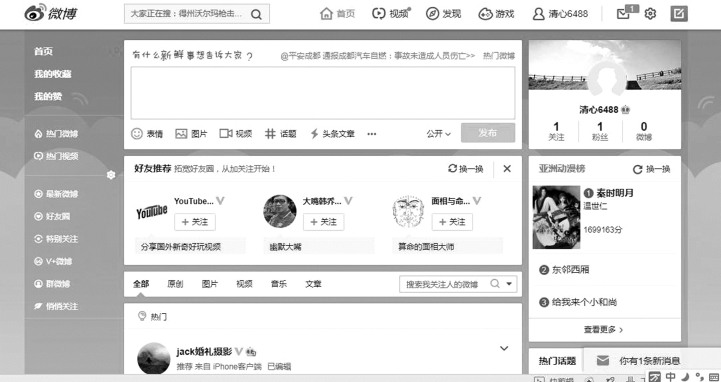The image size is (721, 382).
Task: Open 热门视频 in the left sidebar
Action: (56, 156)
